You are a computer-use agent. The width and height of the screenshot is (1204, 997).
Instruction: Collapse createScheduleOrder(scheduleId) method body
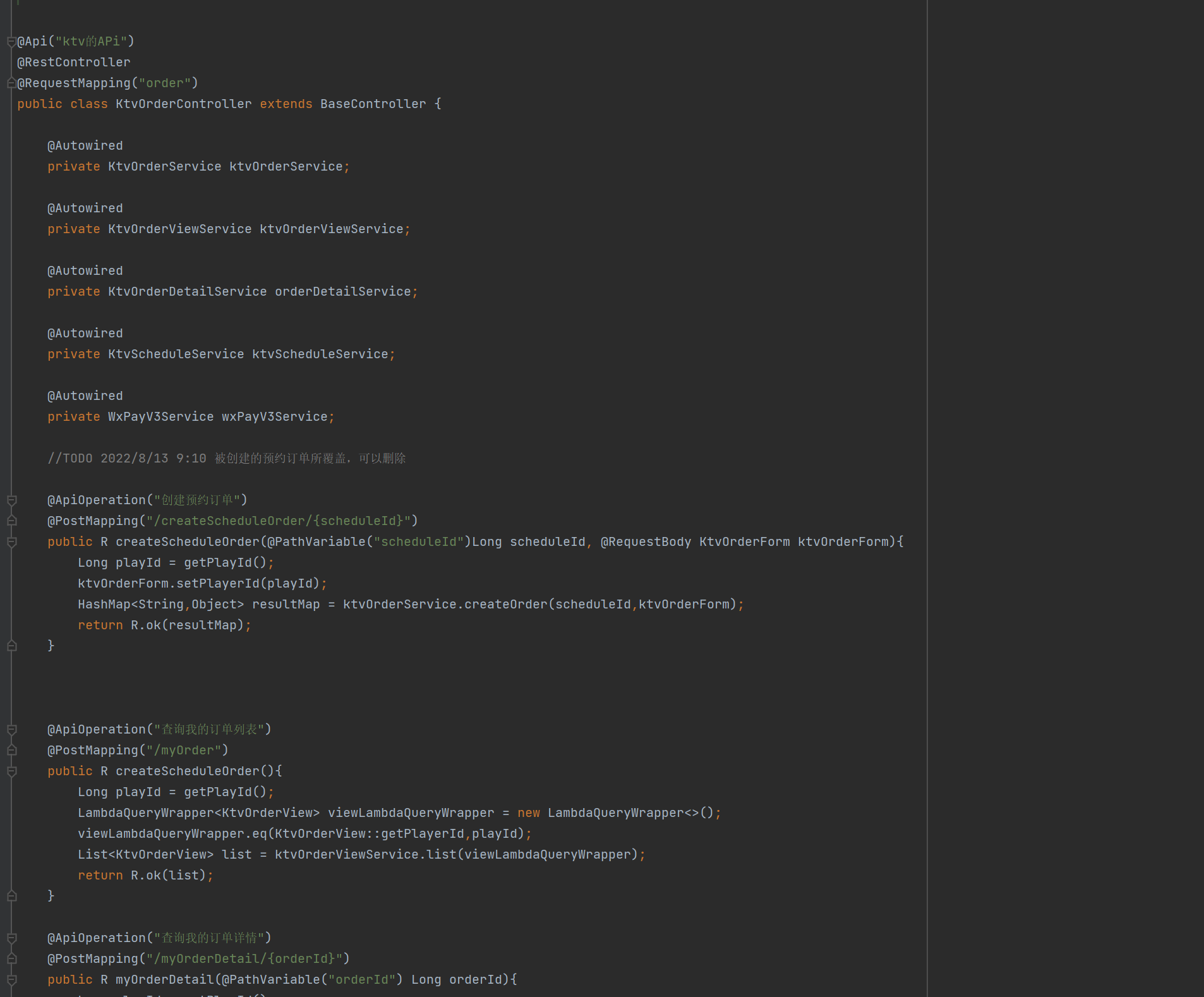tap(11, 542)
